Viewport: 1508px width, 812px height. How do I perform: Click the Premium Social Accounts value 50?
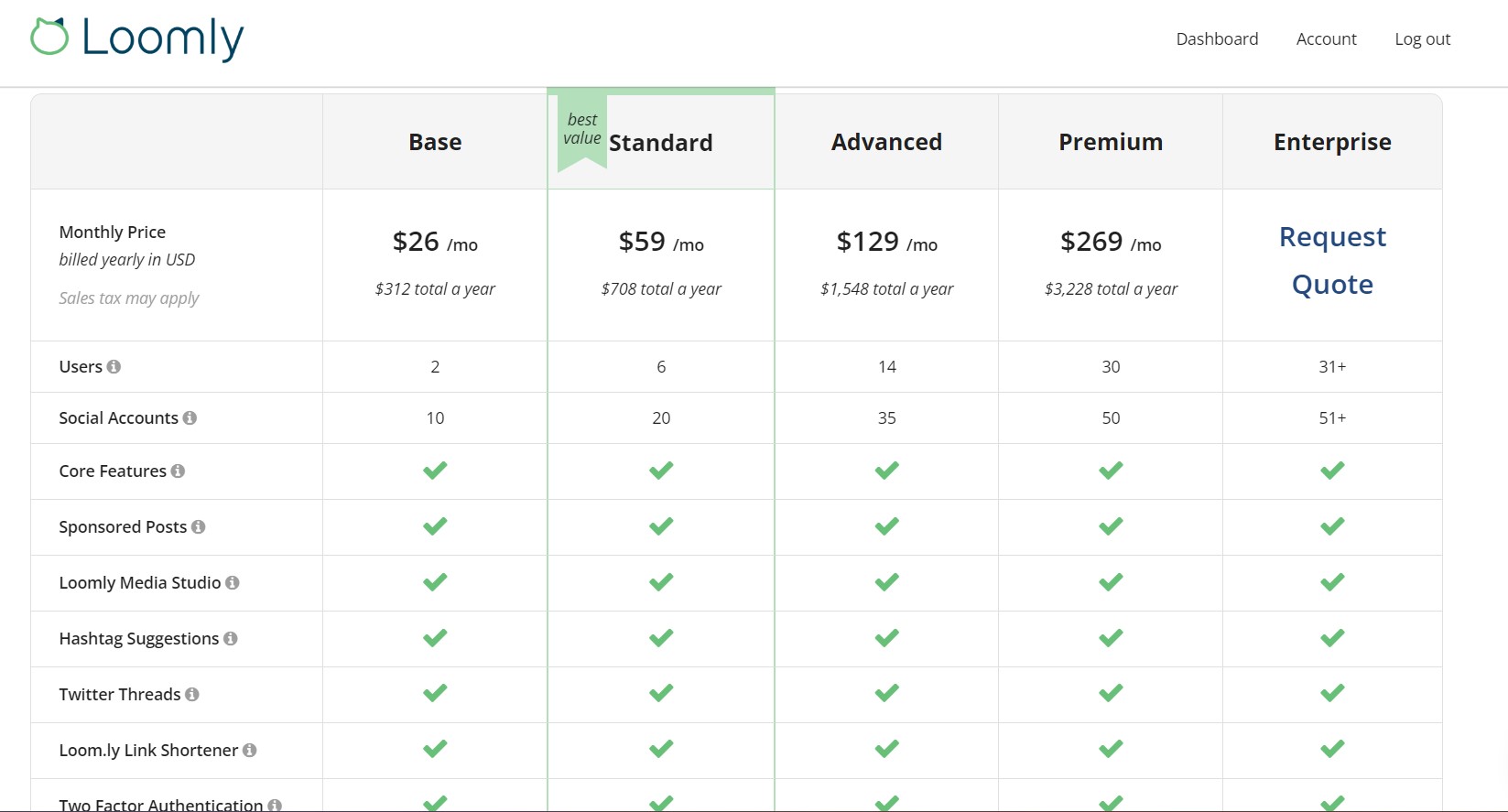[1111, 417]
